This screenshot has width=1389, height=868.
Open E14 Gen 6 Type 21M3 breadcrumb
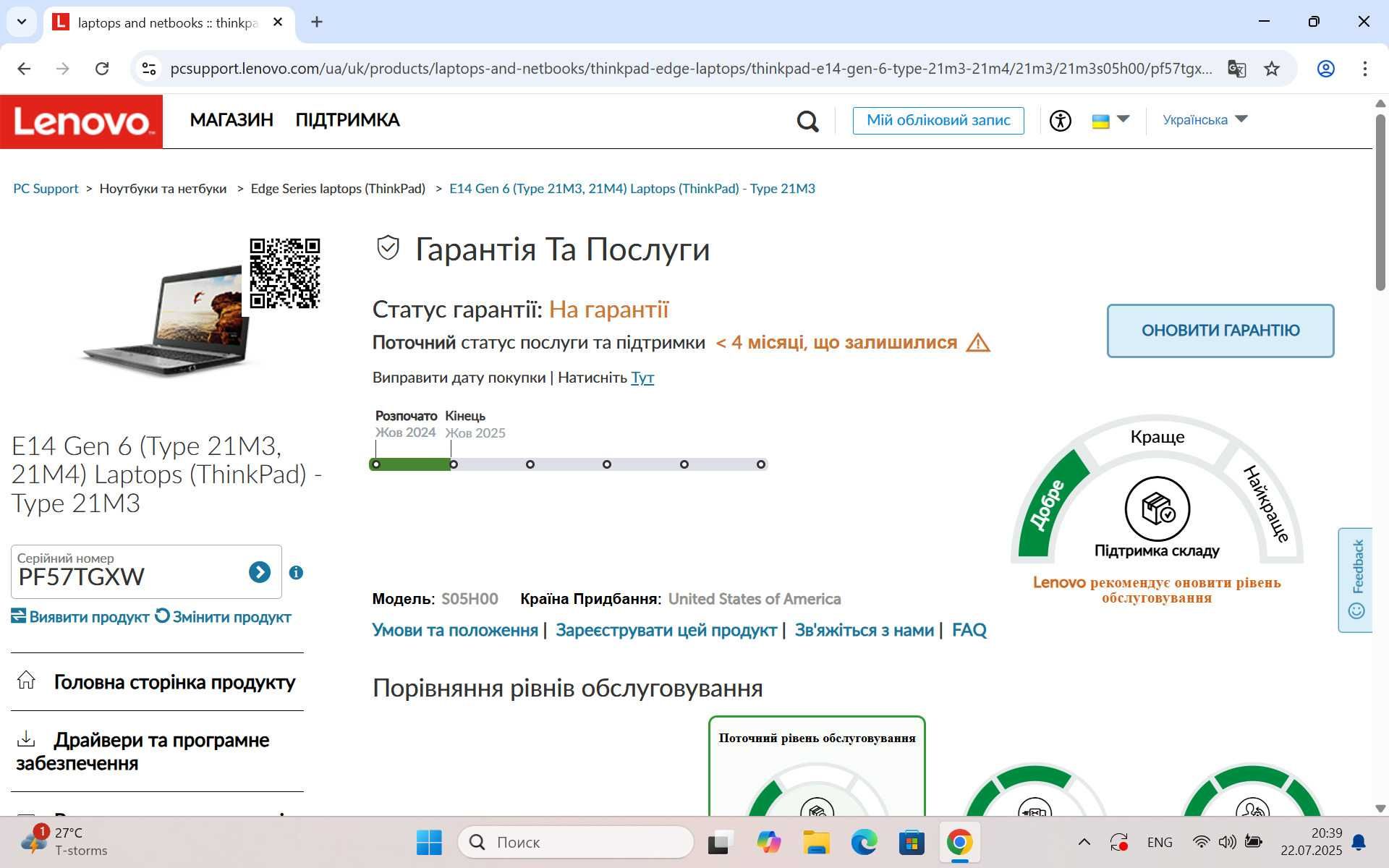(x=632, y=189)
